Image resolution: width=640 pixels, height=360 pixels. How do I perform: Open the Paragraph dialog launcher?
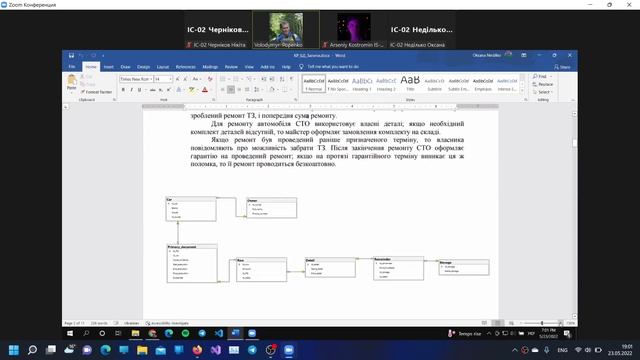296,100
